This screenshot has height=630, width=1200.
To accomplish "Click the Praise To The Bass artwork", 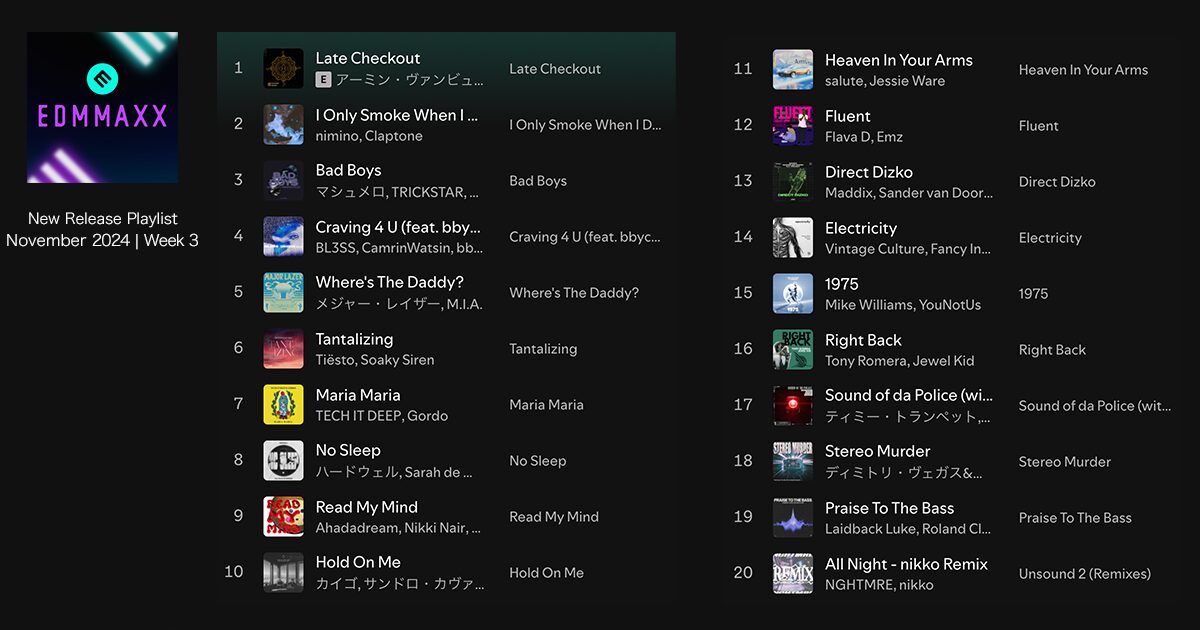I will [793, 518].
